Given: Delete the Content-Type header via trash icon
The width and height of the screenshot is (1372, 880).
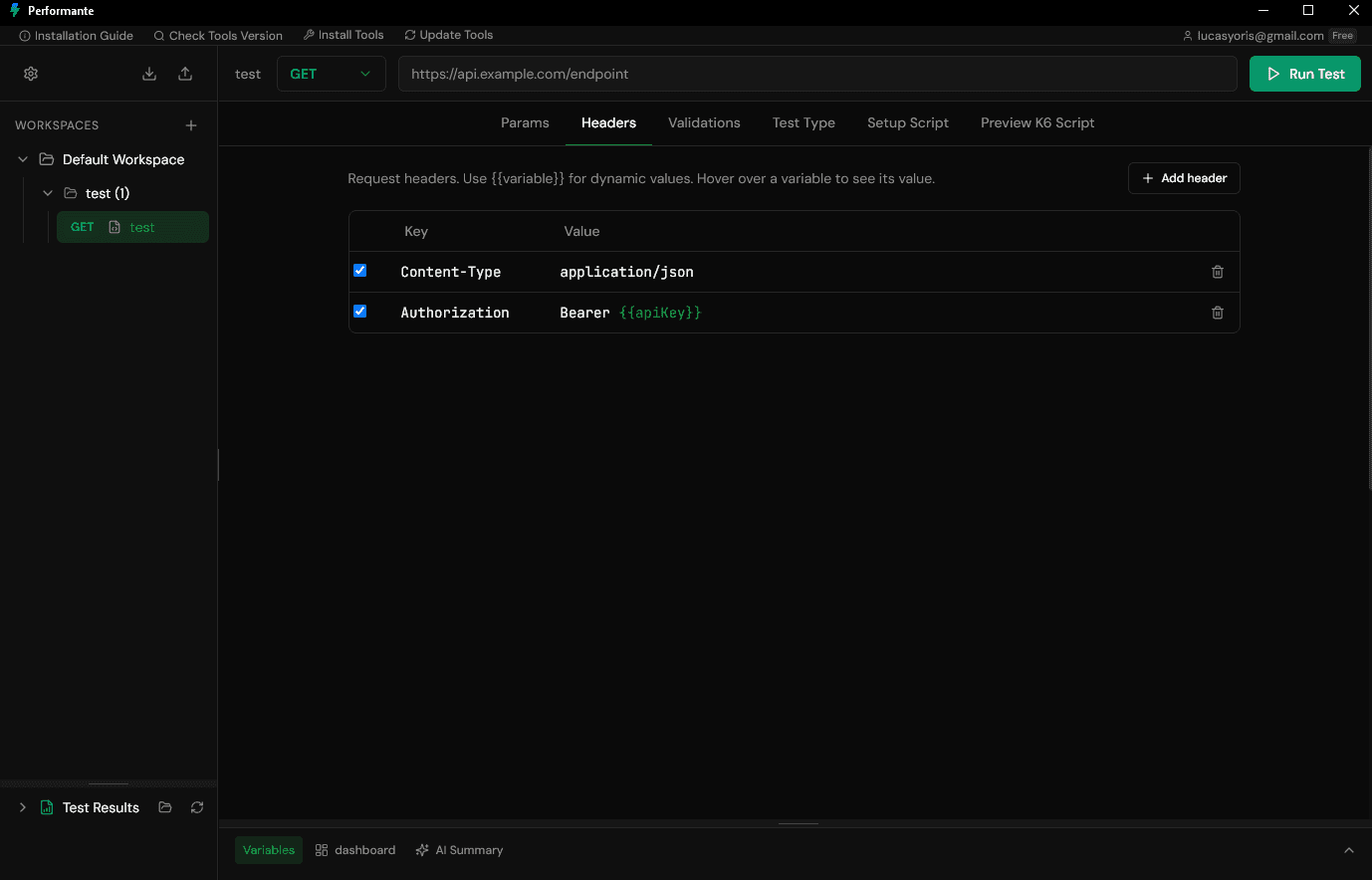Looking at the screenshot, I should (x=1217, y=271).
